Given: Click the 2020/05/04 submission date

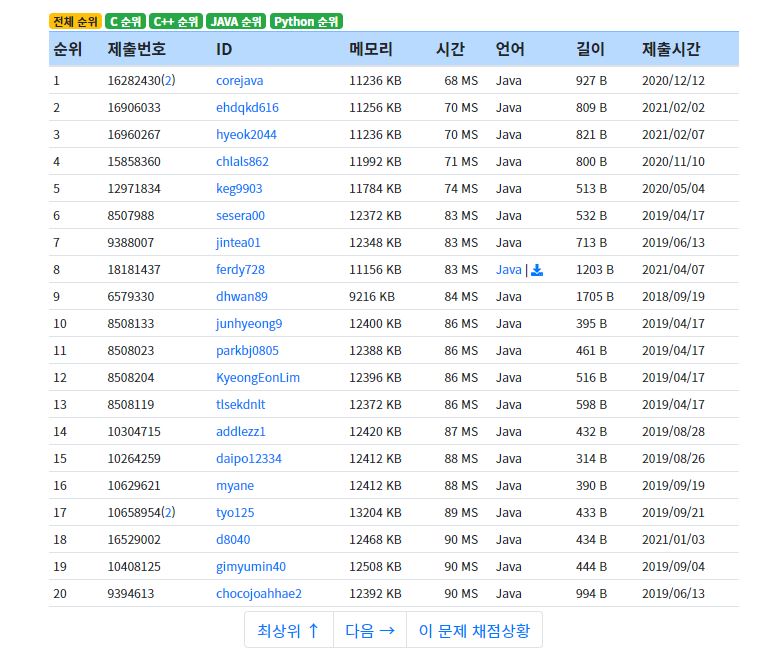Looking at the screenshot, I should pos(673,189).
